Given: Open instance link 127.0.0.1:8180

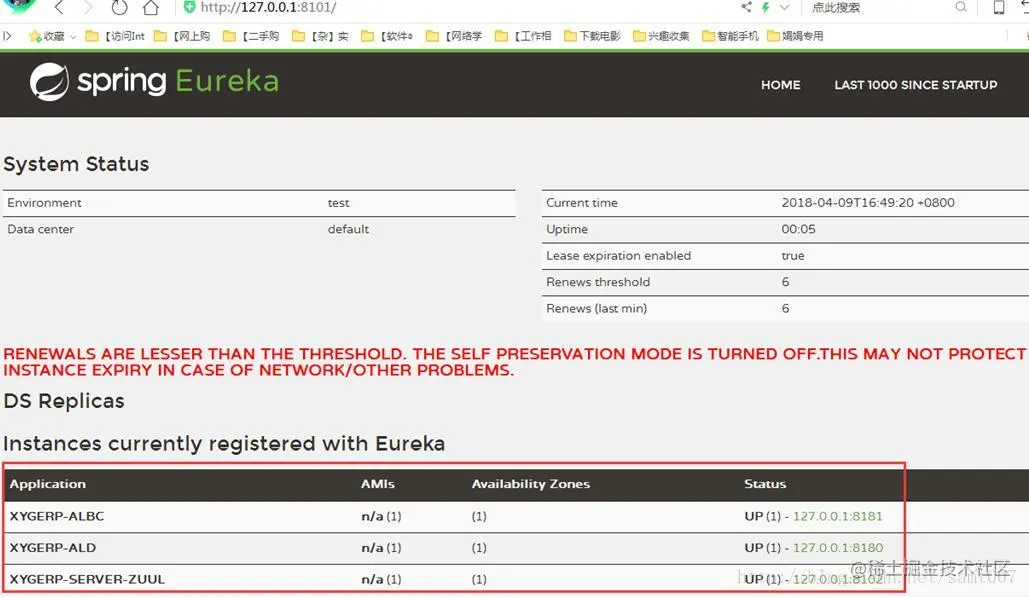Looking at the screenshot, I should coord(837,548).
